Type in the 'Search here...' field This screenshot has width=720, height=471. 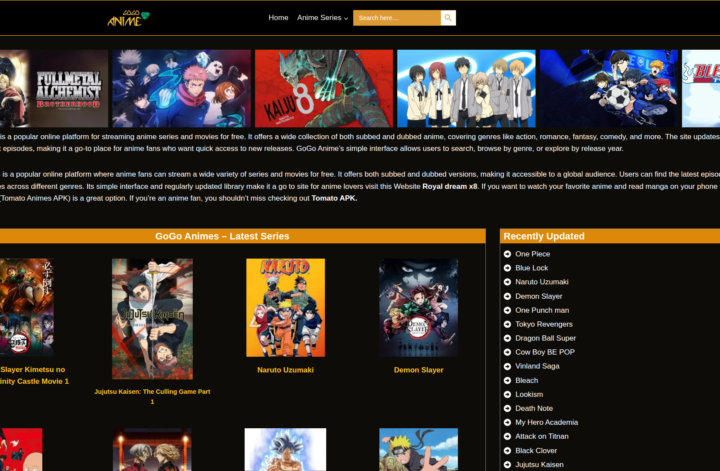pyautogui.click(x=396, y=18)
